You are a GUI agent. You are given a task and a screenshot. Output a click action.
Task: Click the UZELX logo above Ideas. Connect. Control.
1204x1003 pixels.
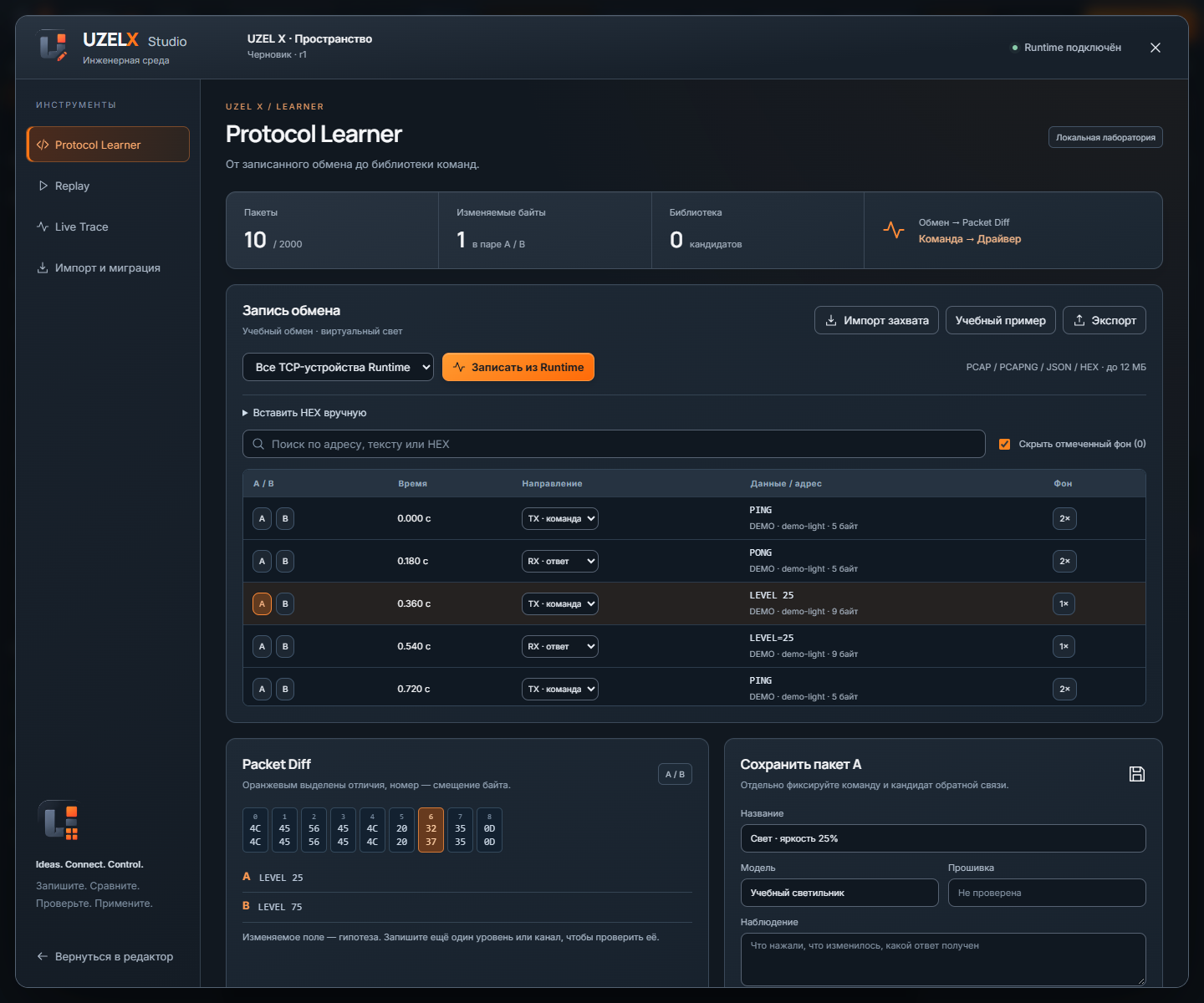[x=58, y=822]
